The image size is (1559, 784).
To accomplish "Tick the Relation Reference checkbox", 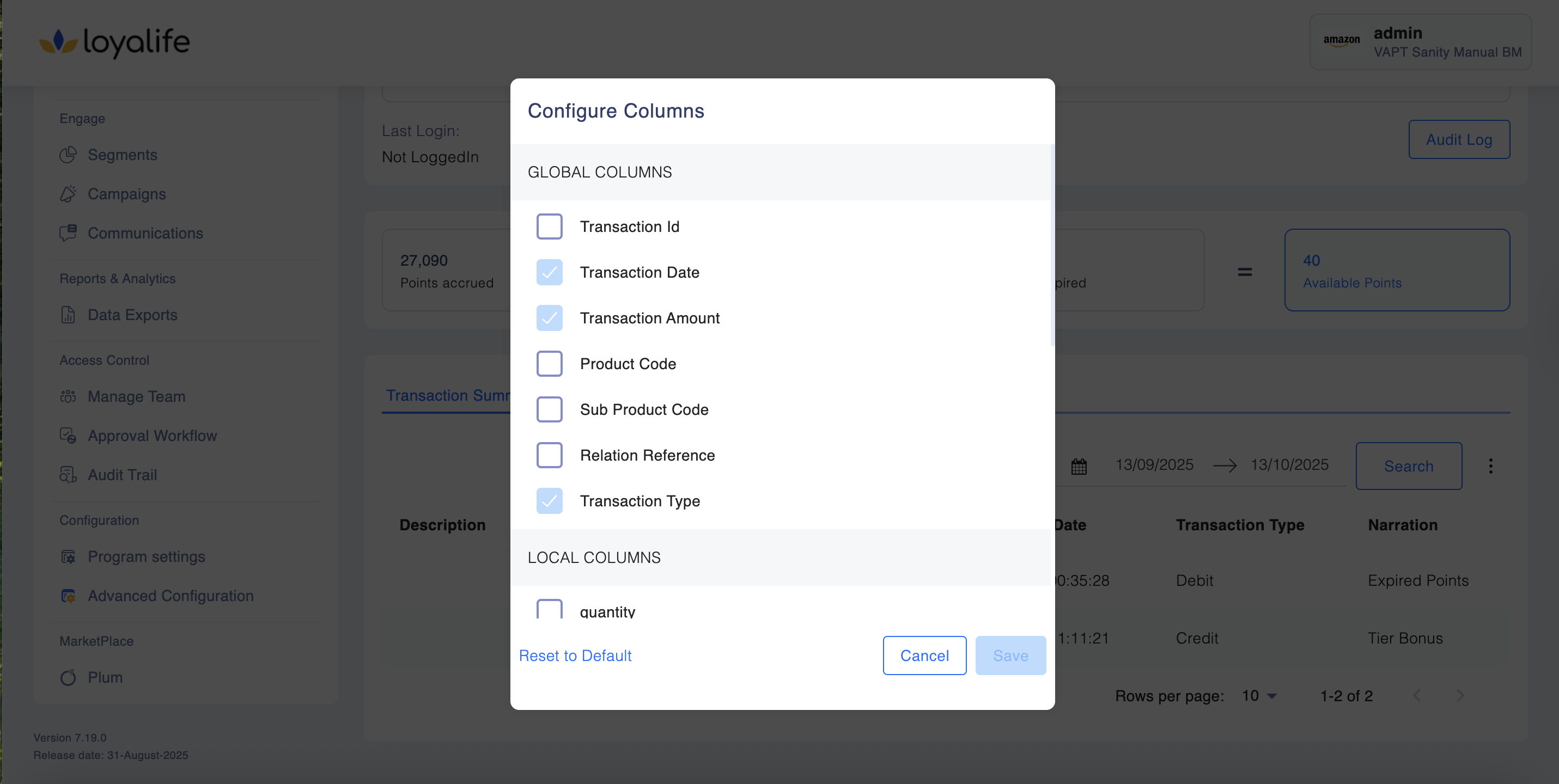I will [x=549, y=456].
